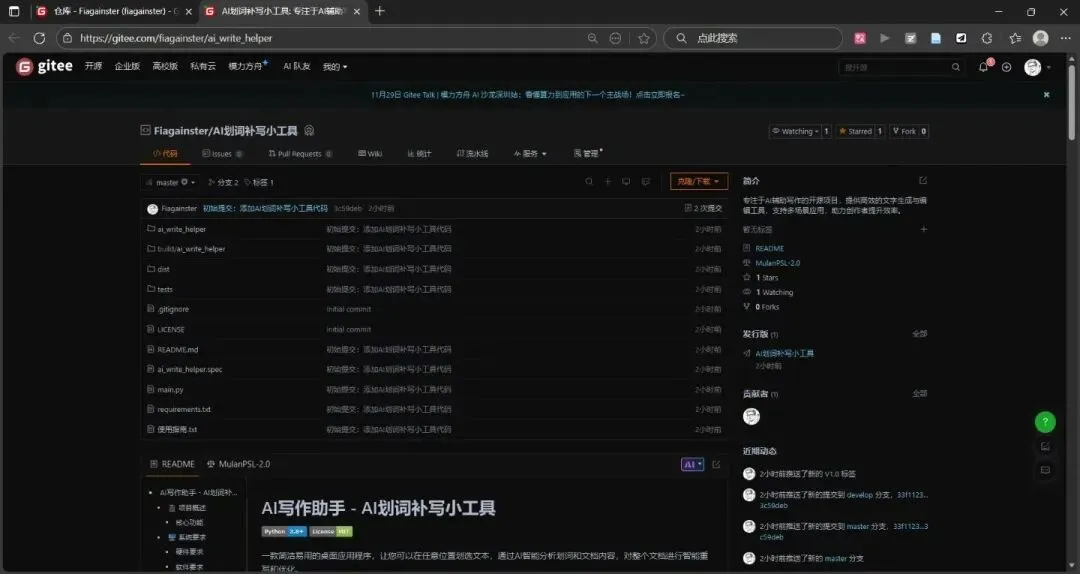Click the browser refresh button
This screenshot has height=574, width=1080.
[39, 39]
